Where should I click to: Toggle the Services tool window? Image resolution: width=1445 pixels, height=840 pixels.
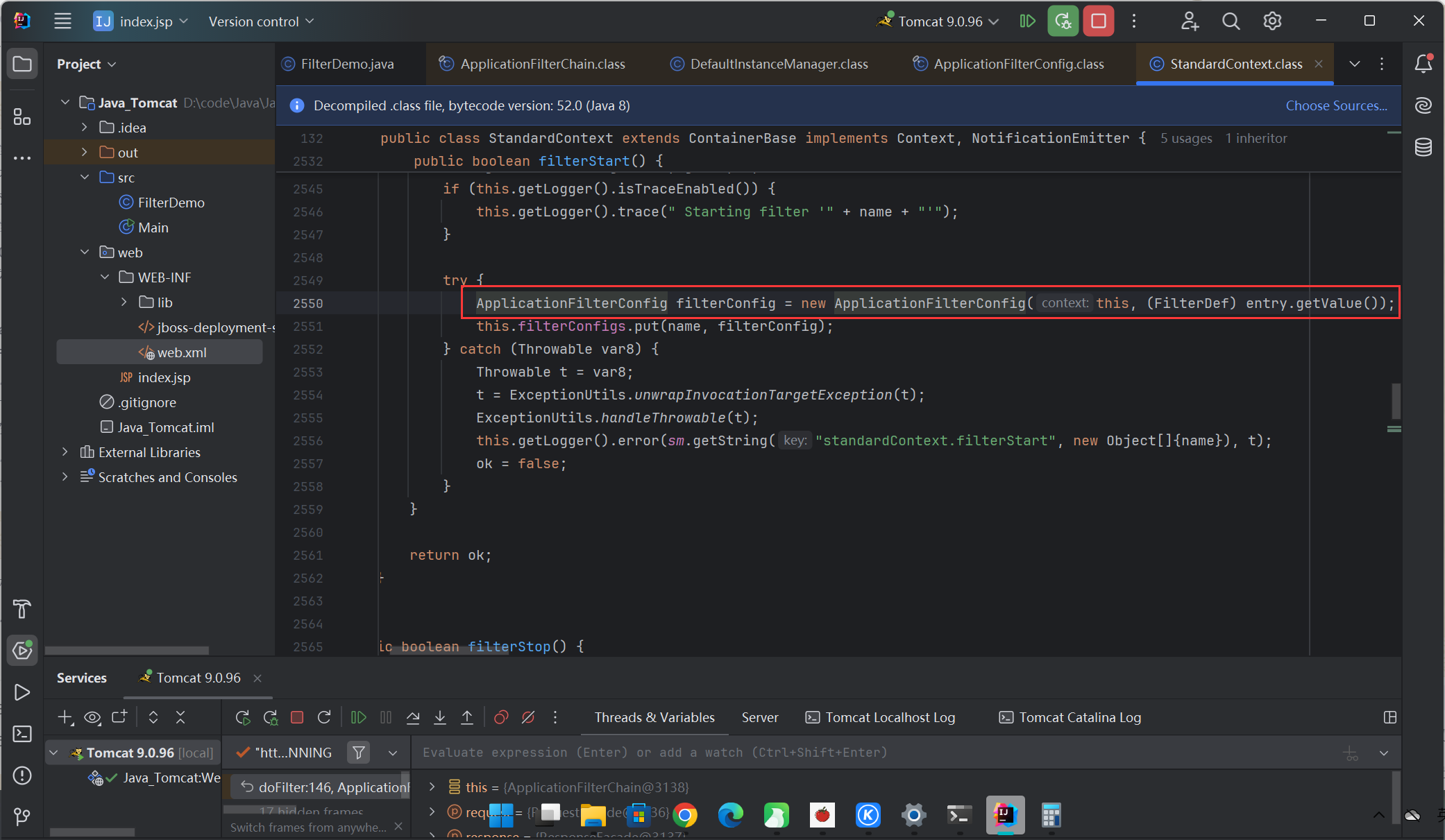point(22,651)
